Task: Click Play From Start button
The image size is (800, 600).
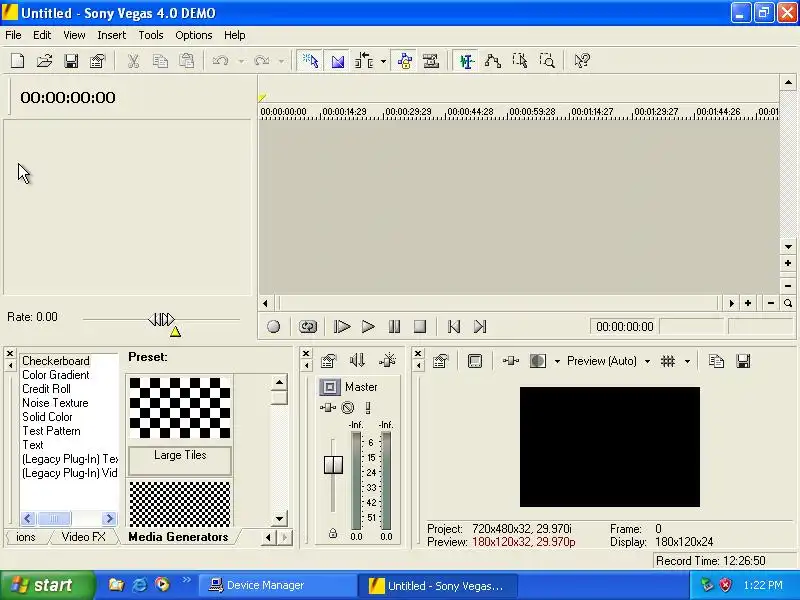Action: pyautogui.click(x=341, y=327)
